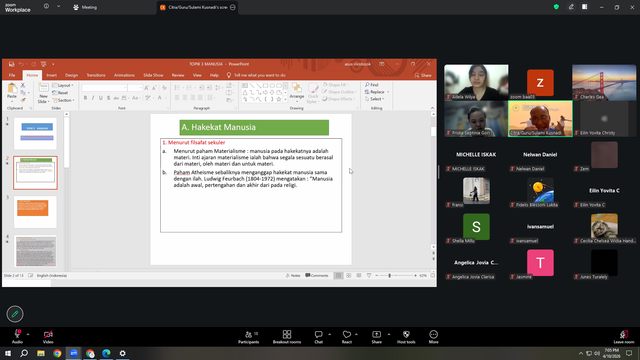Open Microsoft Edge from taskbar

point(106,353)
